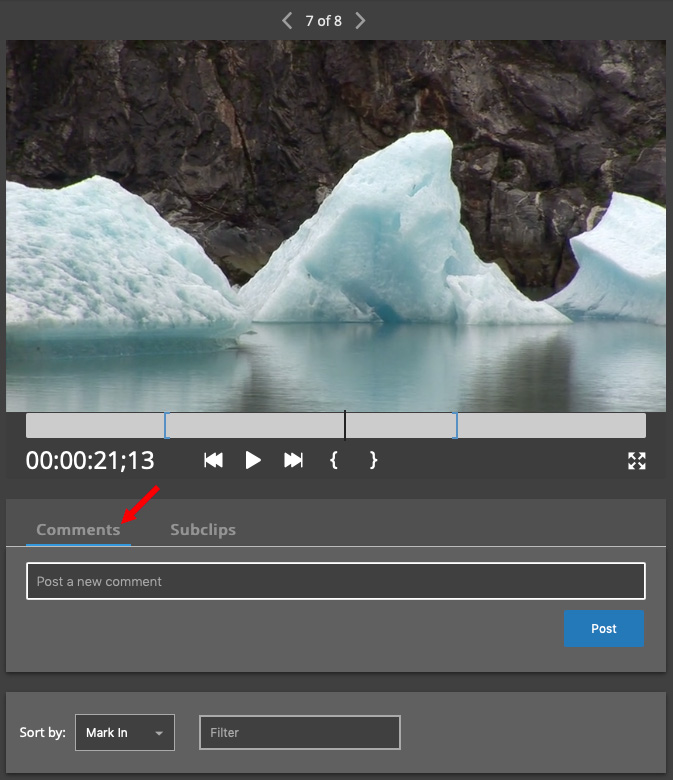Go to the previous clip arrow

coord(287,21)
